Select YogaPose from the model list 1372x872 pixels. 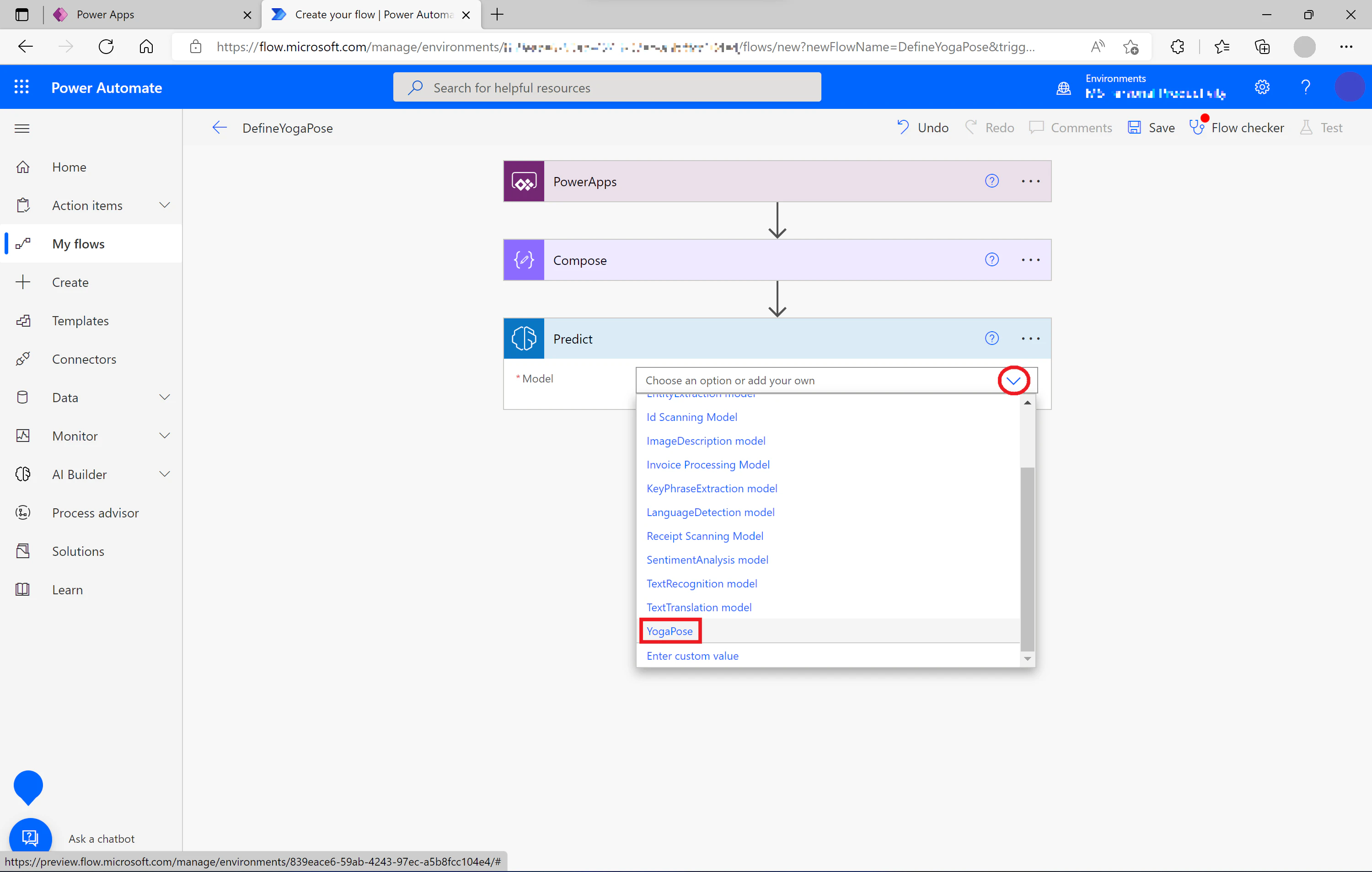670,631
